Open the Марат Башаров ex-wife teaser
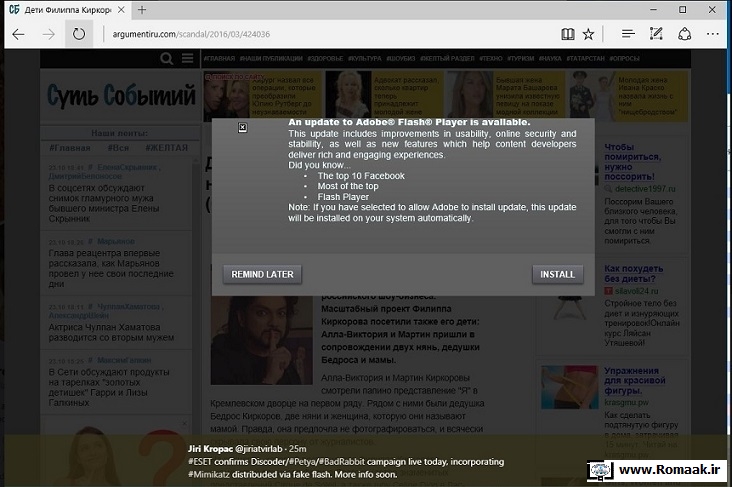The height and width of the screenshot is (487, 732). pyautogui.click(x=506, y=96)
